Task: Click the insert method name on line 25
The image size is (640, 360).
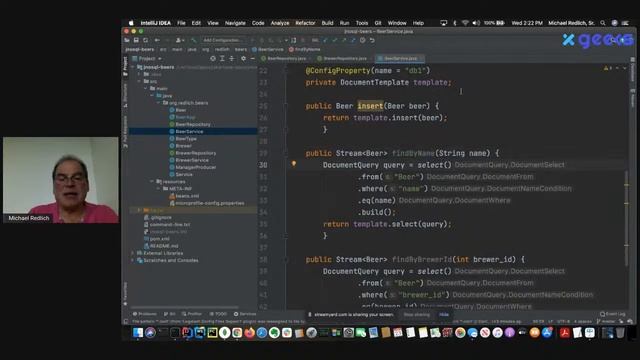Action: 370,106
